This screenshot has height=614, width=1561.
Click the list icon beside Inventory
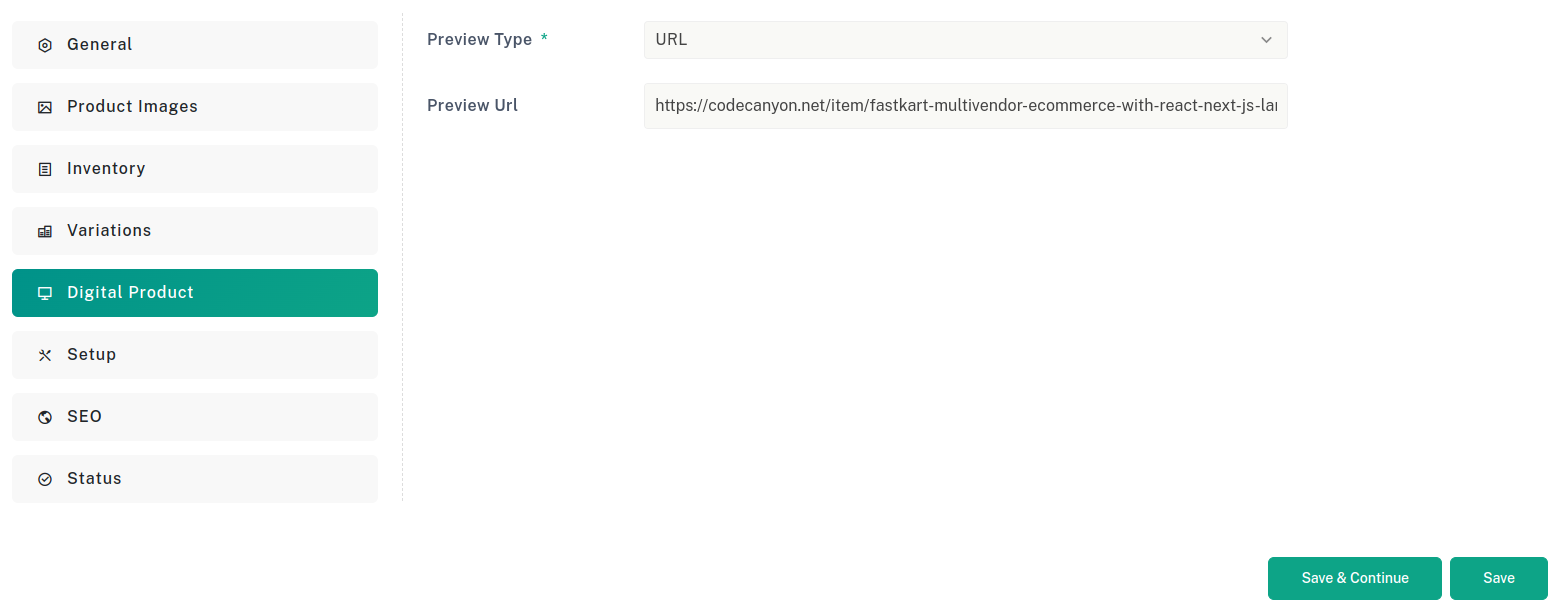pos(44,169)
